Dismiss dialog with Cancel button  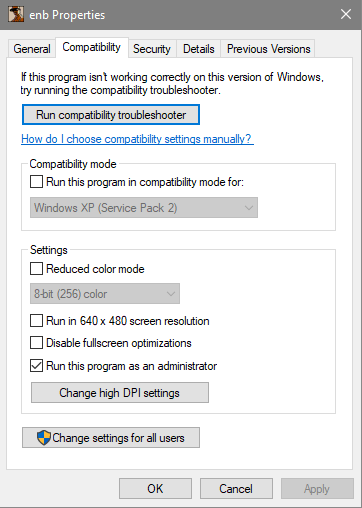point(236,489)
